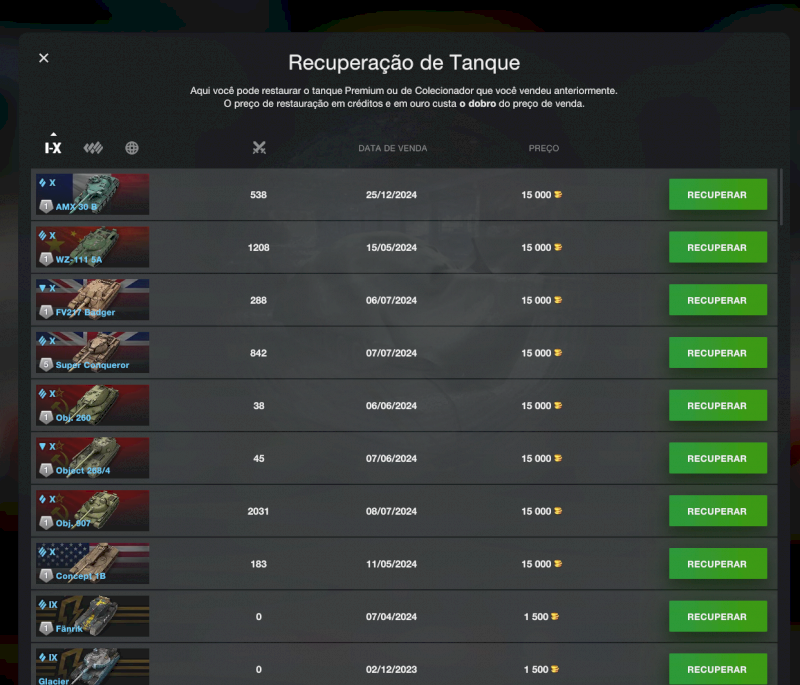Image resolution: width=800 pixels, height=685 pixels.
Task: Recover the Concept 1B tank
Action: tap(717, 564)
